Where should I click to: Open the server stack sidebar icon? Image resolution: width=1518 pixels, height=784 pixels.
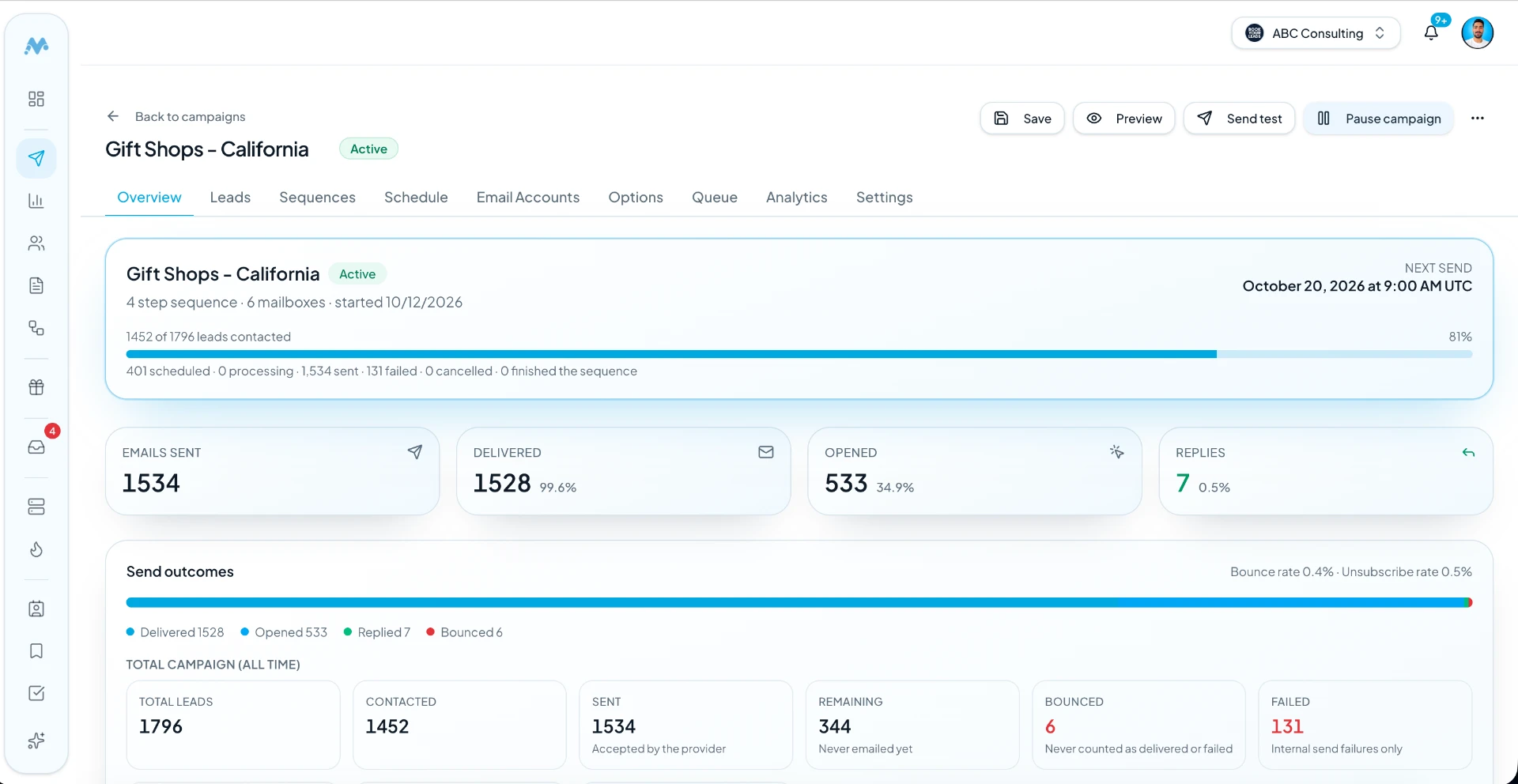click(36, 507)
